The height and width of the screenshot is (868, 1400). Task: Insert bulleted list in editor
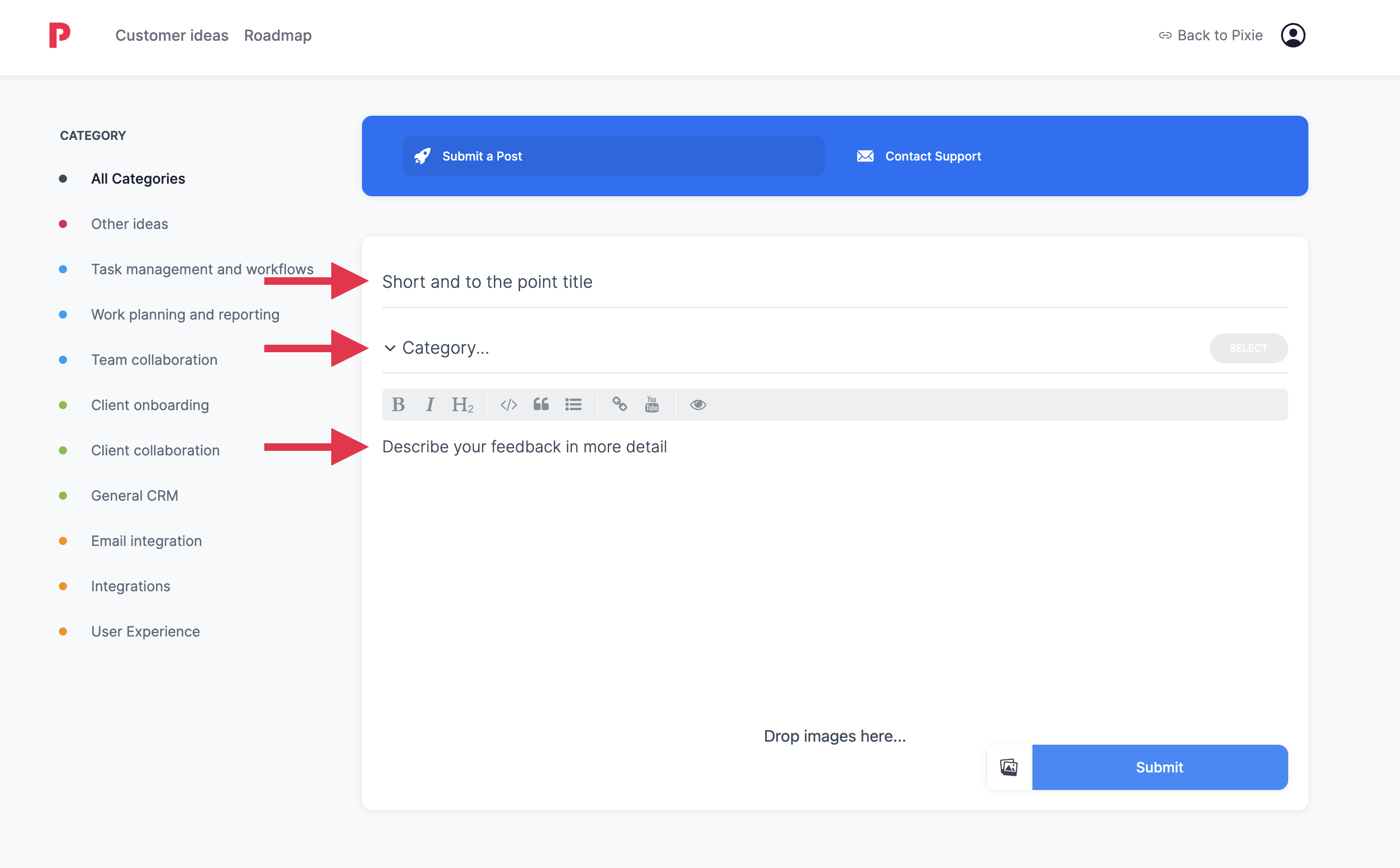573,405
